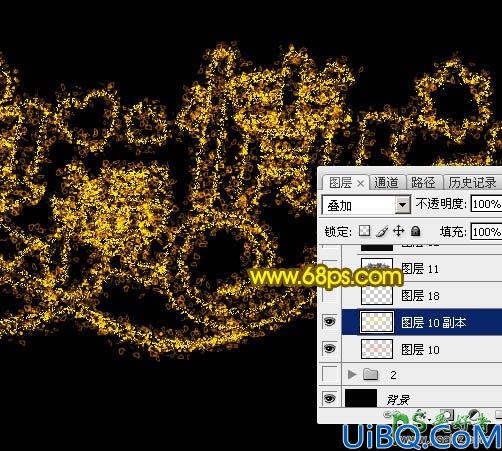Lock all padlock icon
Screen dimensions: 502x451
tap(415, 231)
